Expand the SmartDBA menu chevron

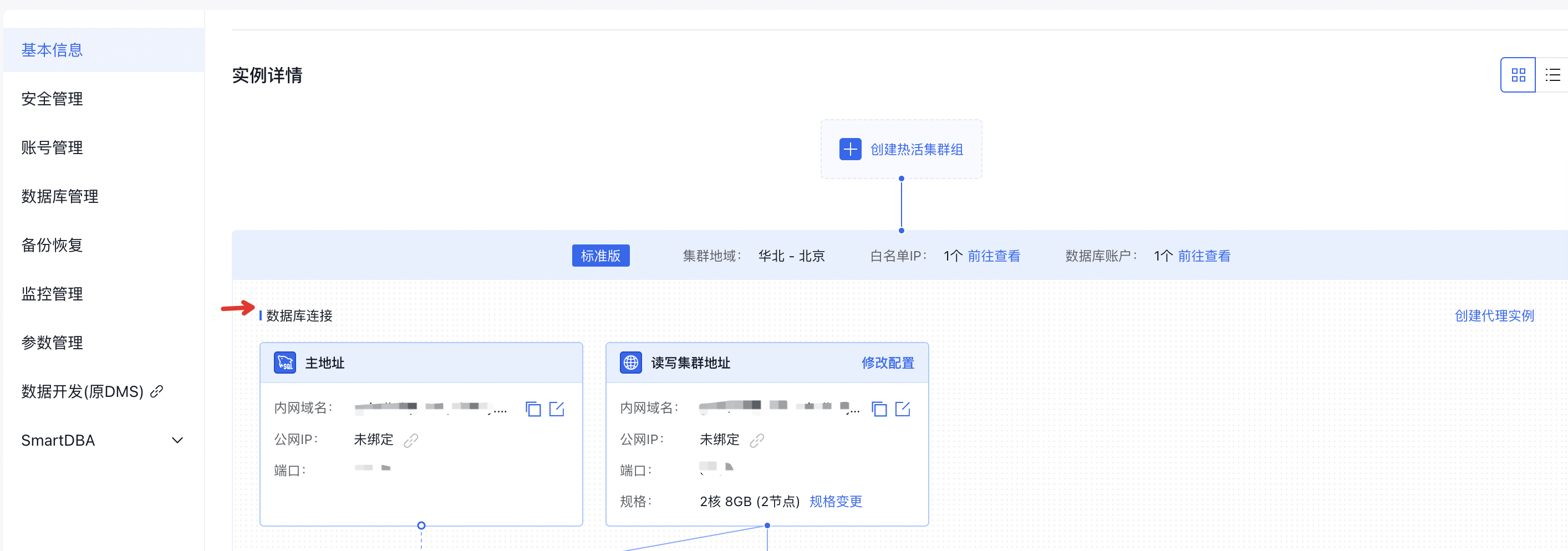[x=178, y=440]
